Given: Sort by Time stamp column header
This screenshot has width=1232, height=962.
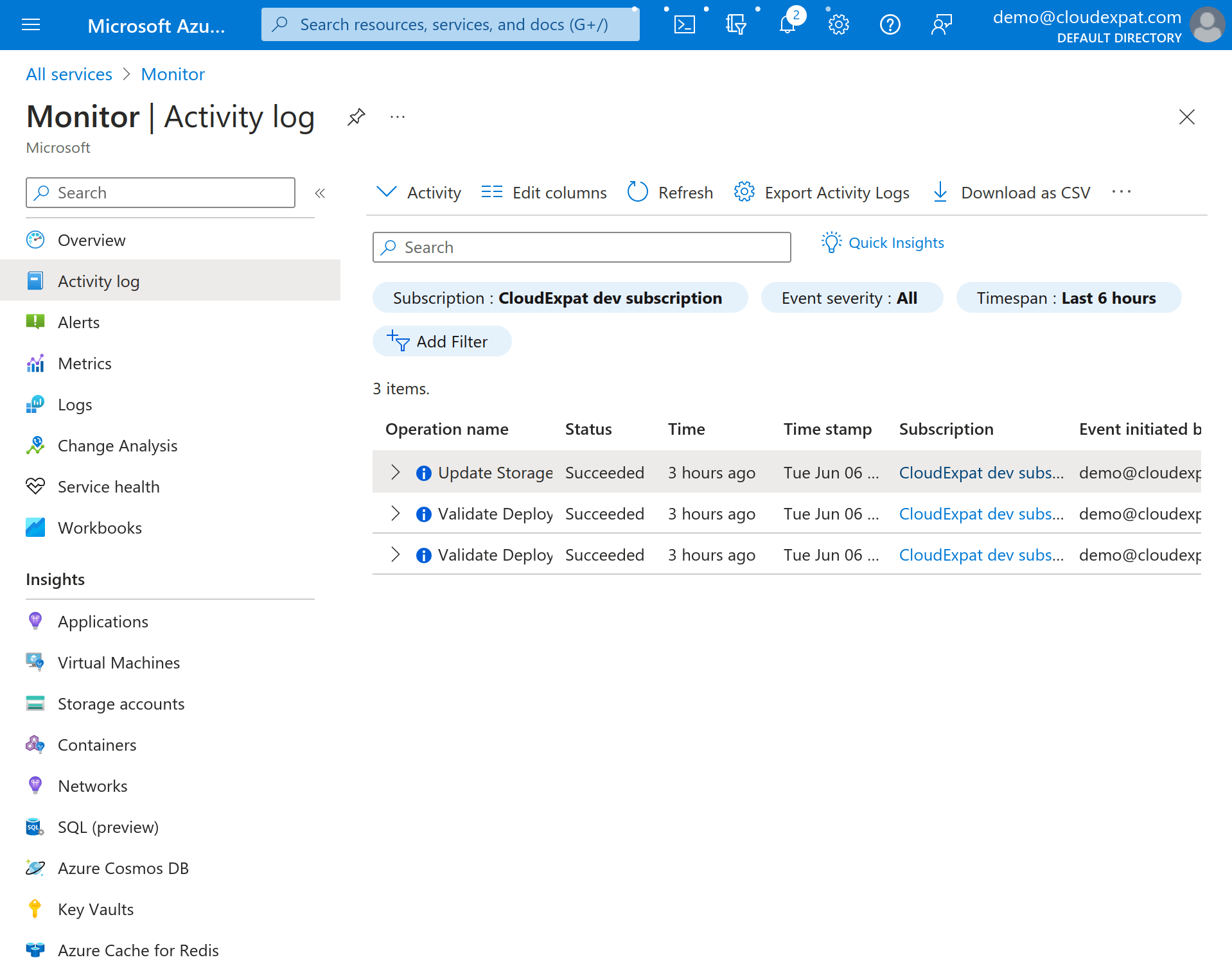Looking at the screenshot, I should coord(827,429).
